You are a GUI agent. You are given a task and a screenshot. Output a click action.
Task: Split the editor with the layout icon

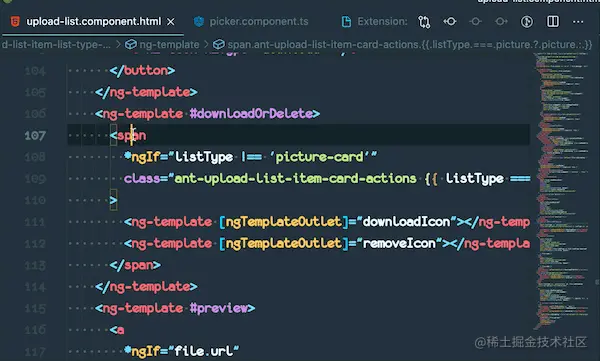[x=553, y=21]
